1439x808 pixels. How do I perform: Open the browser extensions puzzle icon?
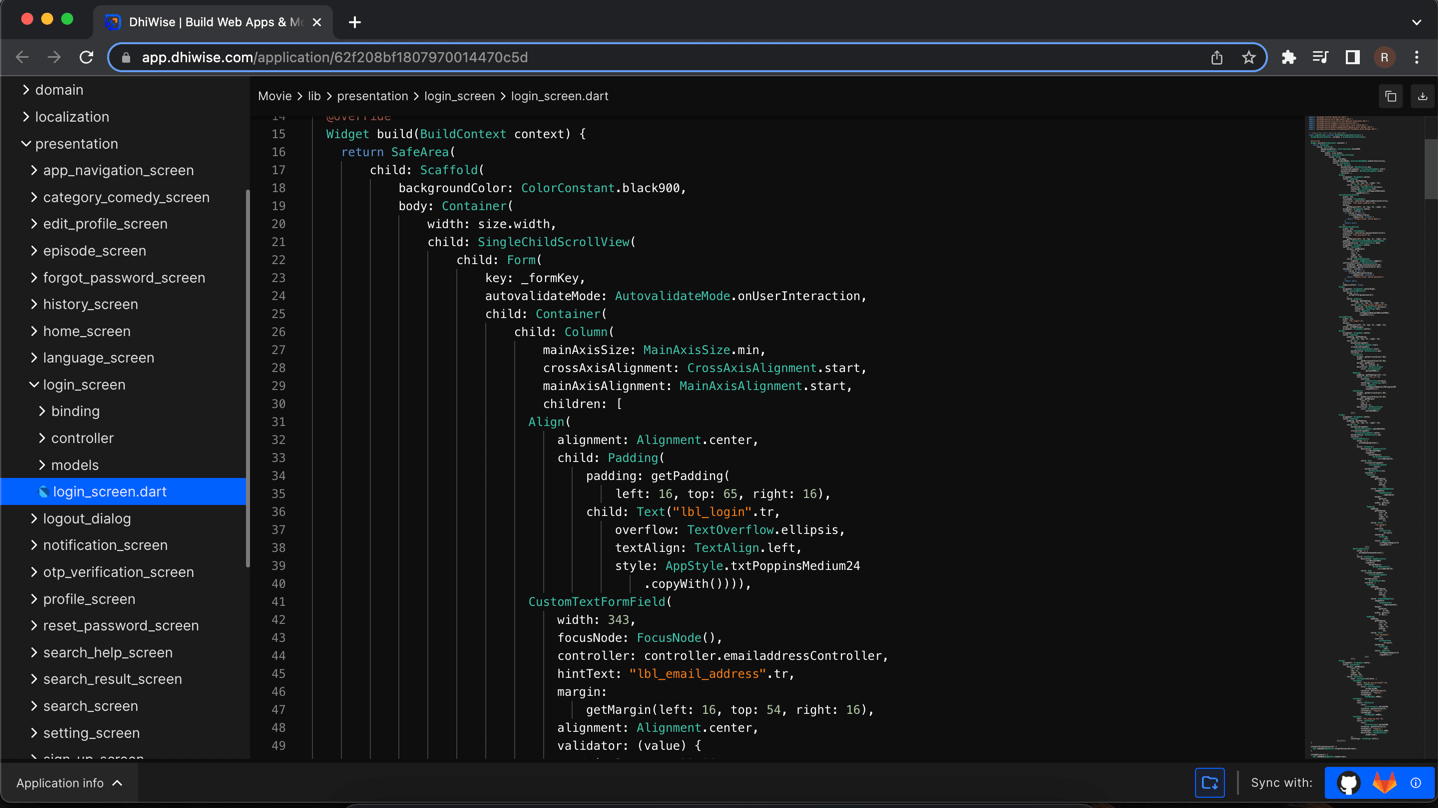click(1288, 57)
